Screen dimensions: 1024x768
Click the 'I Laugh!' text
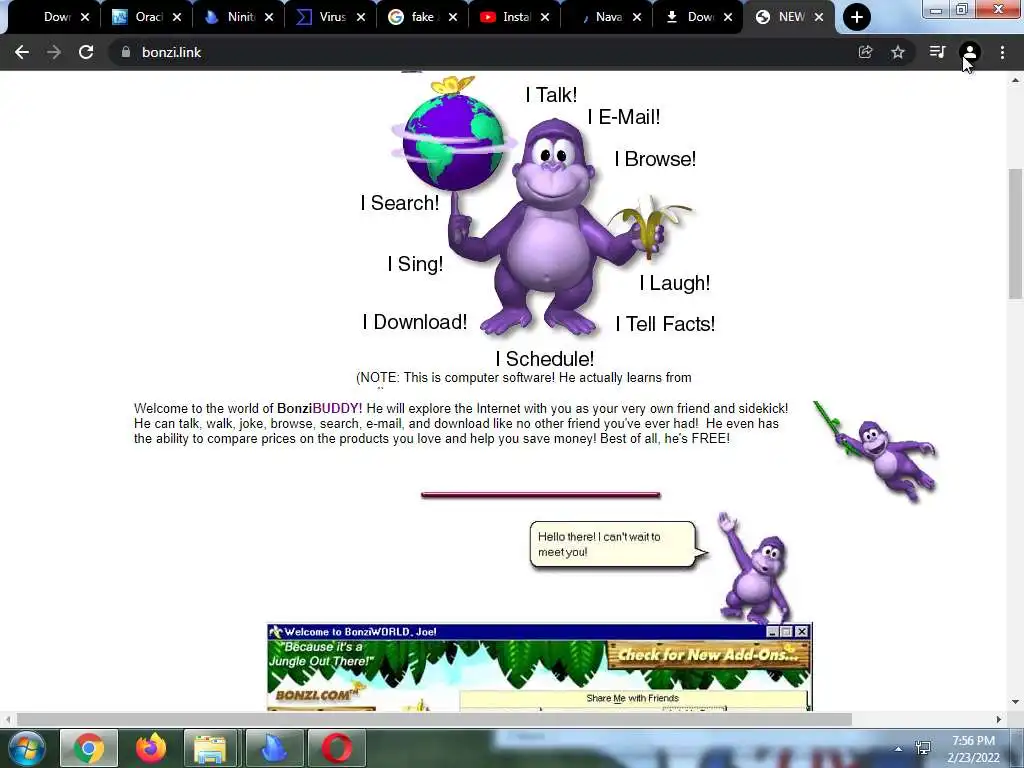675,283
